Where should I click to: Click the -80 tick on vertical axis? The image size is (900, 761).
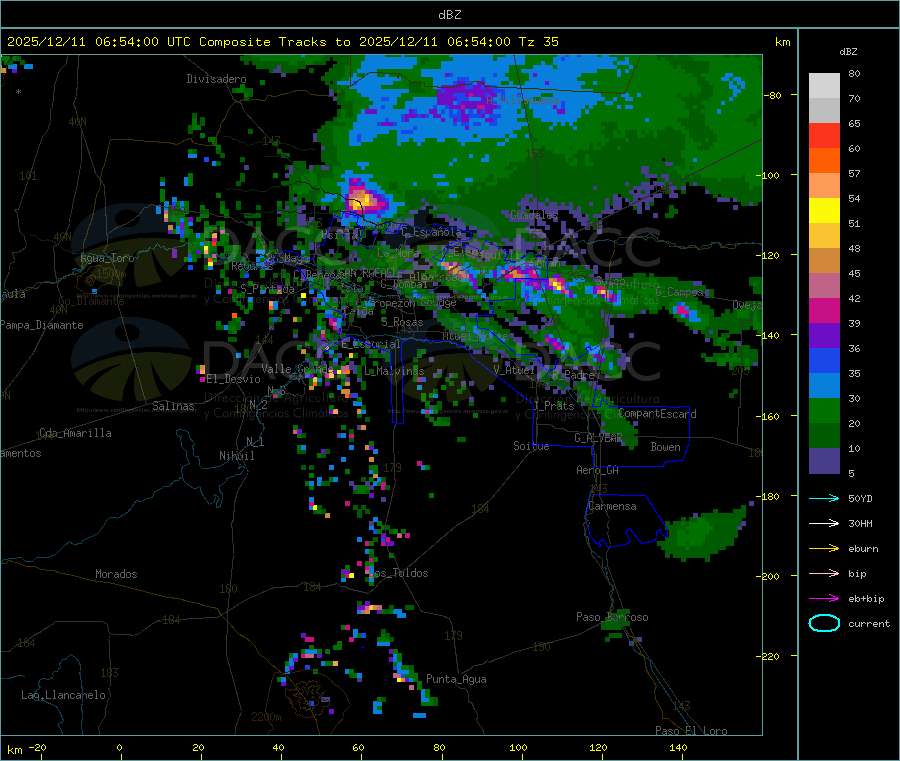(775, 95)
